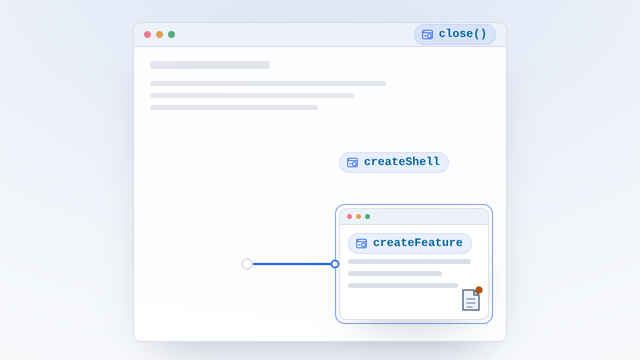Click the window icon inside the close() pill
The width and height of the screenshot is (640, 360).
427,35
